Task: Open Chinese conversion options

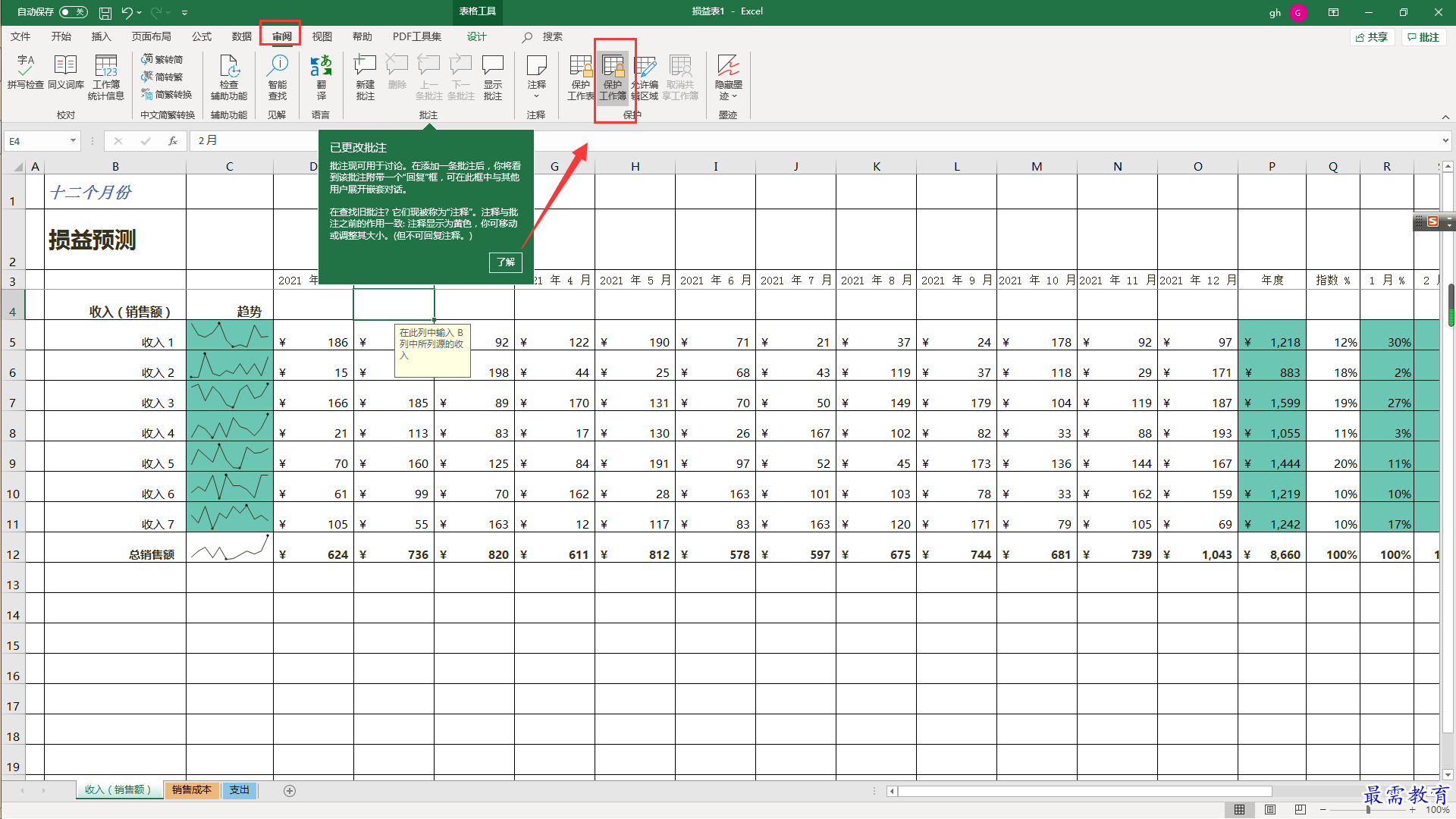Action: click(167, 94)
